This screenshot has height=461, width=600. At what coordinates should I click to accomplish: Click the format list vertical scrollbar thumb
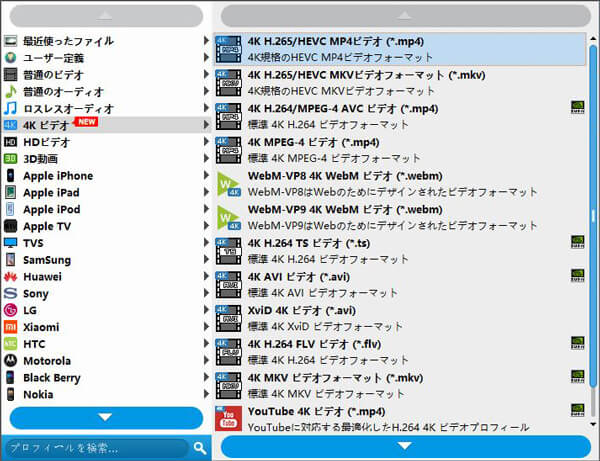[x=593, y=216]
